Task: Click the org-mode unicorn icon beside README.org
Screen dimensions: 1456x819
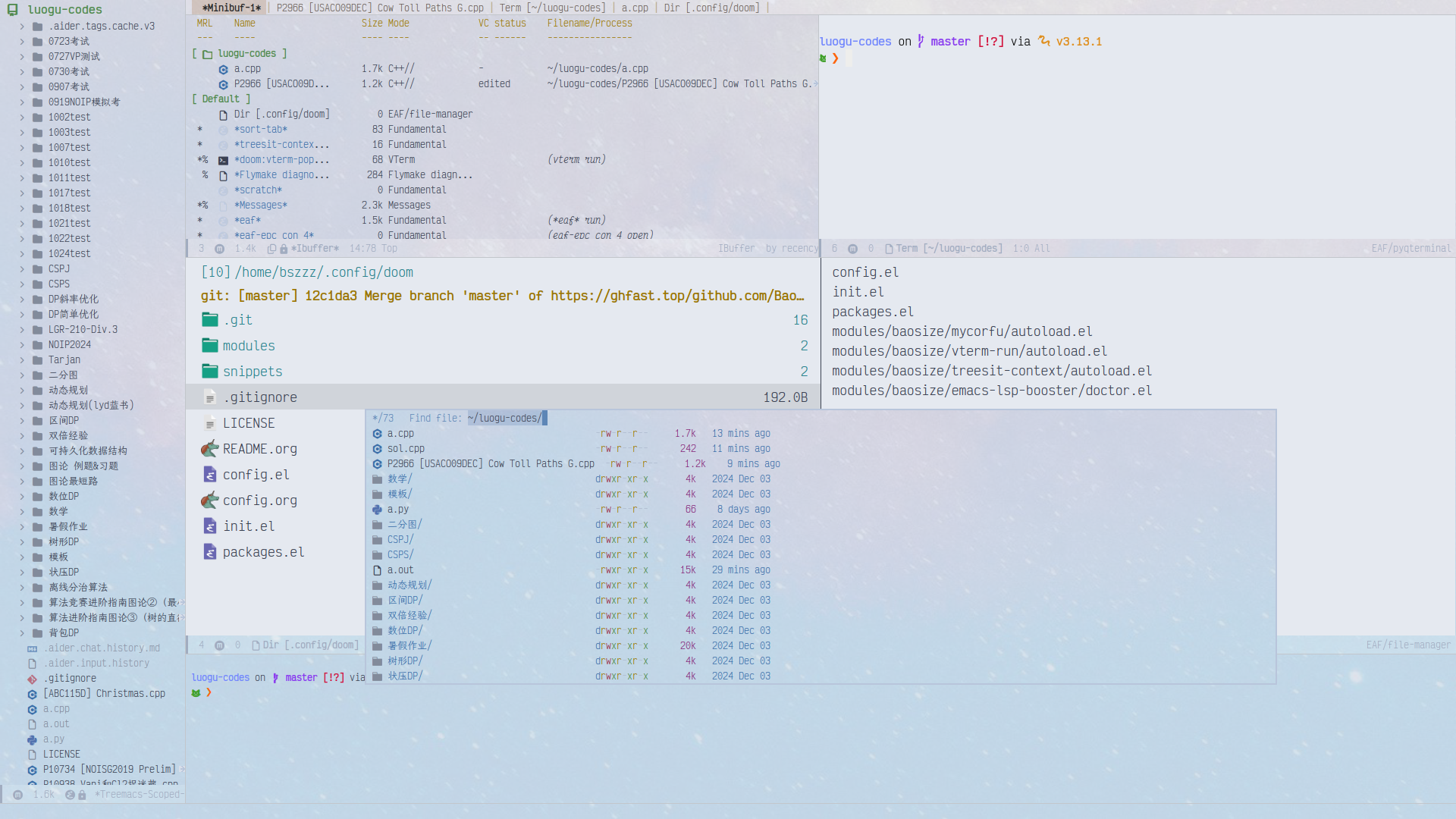Action: tap(210, 449)
